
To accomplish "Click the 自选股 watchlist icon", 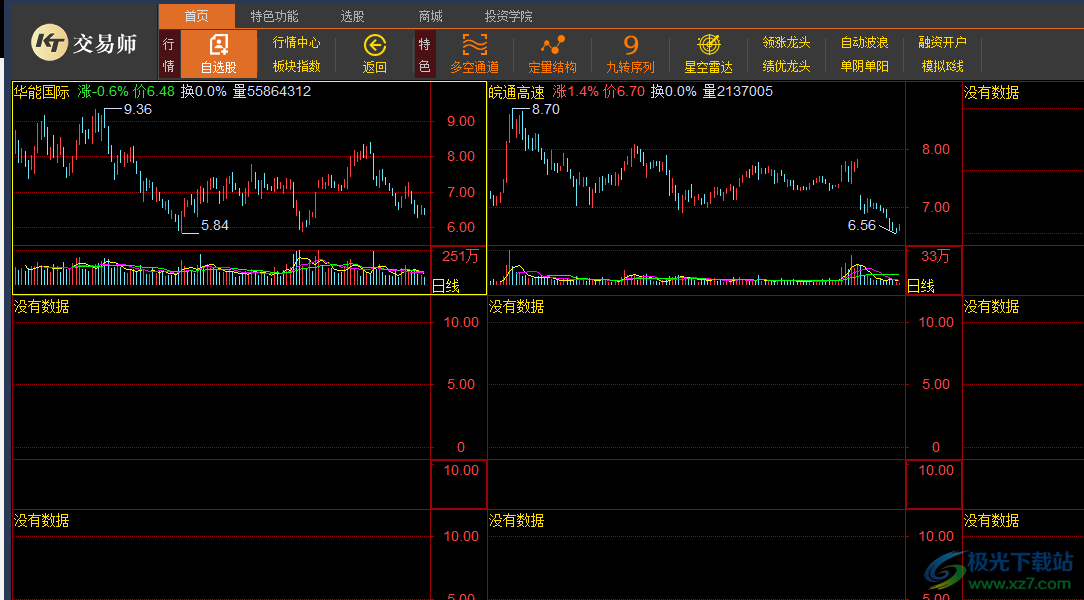I will click(218, 46).
